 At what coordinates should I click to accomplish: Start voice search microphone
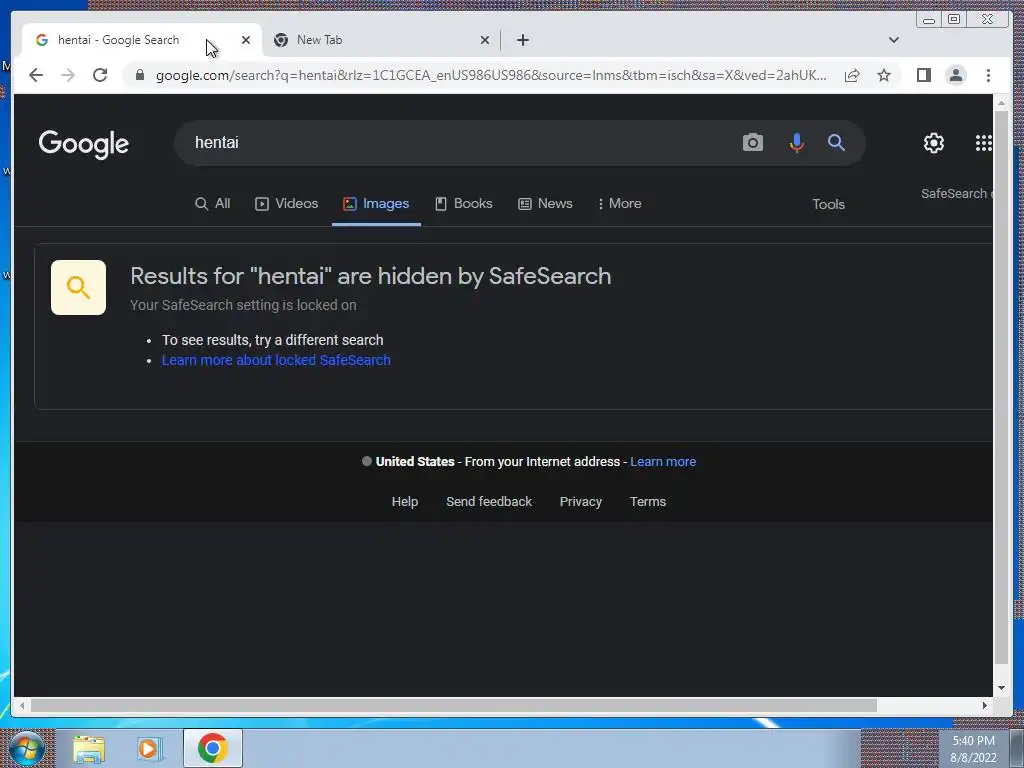[x=796, y=142]
